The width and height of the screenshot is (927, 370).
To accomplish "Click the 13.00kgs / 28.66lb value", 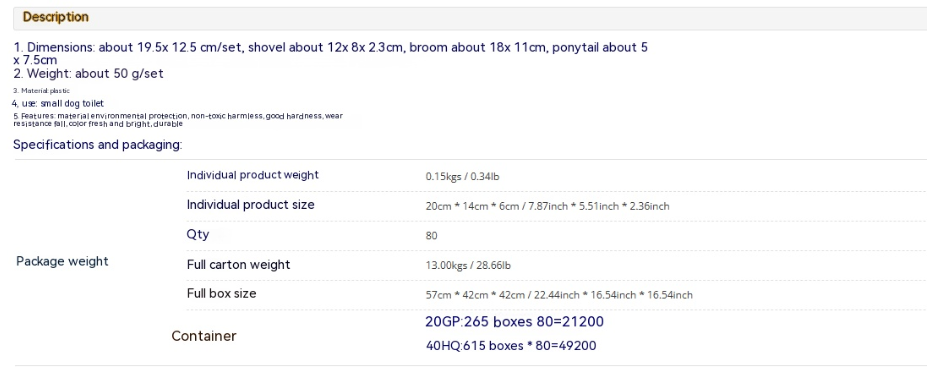I will (x=468, y=265).
